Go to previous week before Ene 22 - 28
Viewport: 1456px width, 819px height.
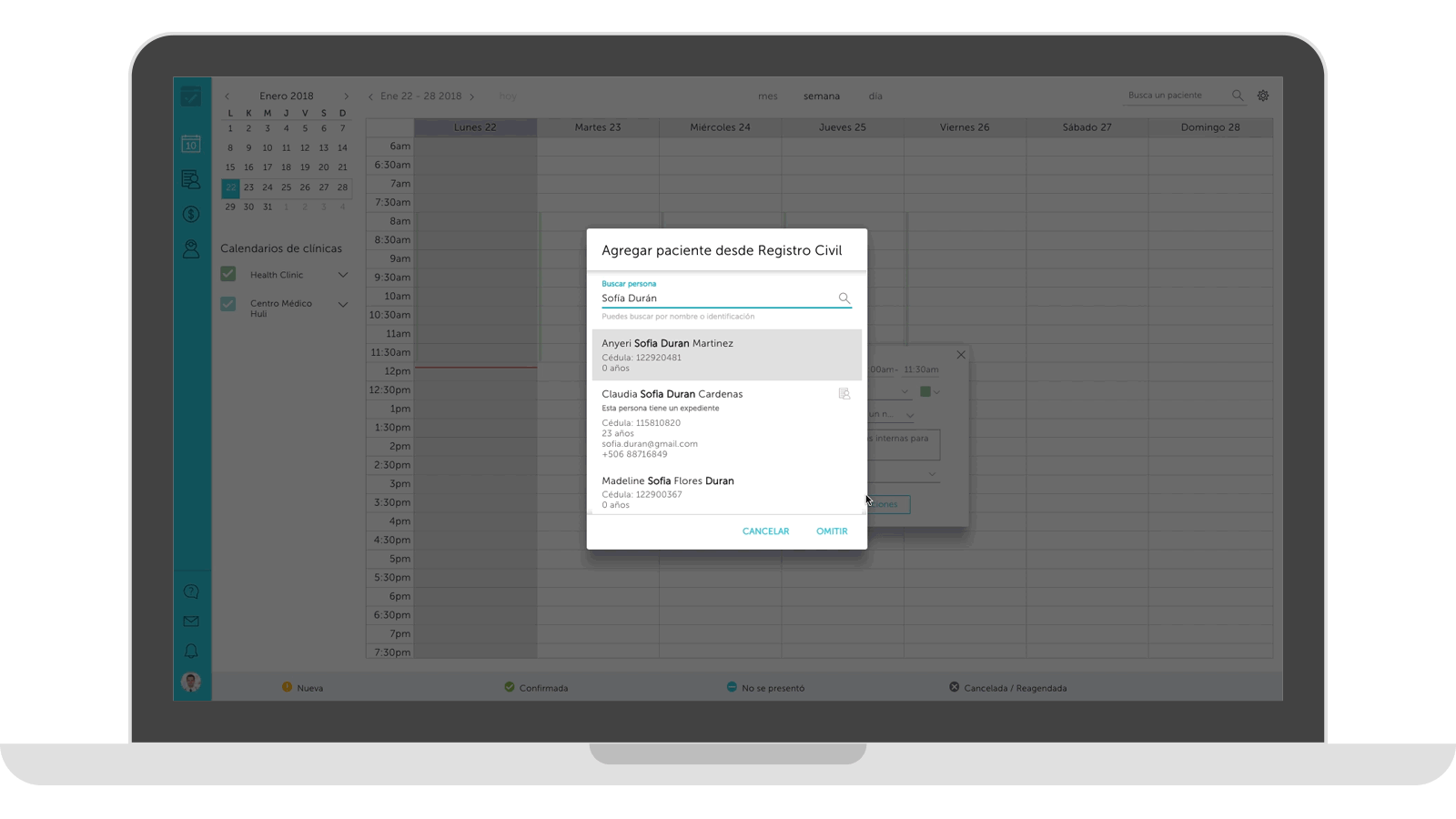point(370,96)
